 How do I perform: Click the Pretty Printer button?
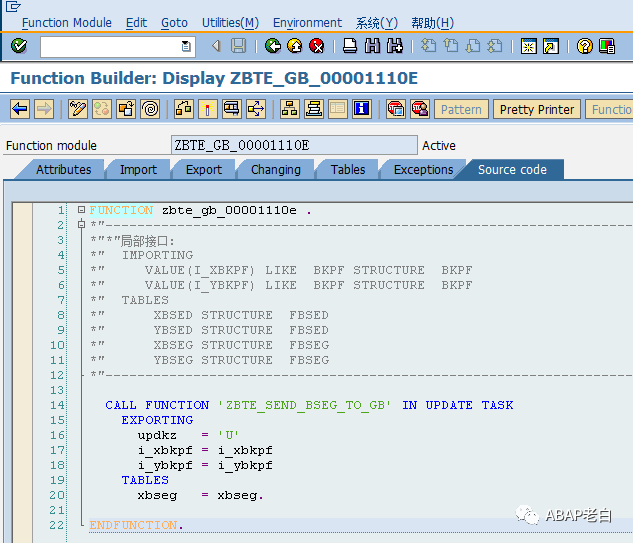point(537,109)
